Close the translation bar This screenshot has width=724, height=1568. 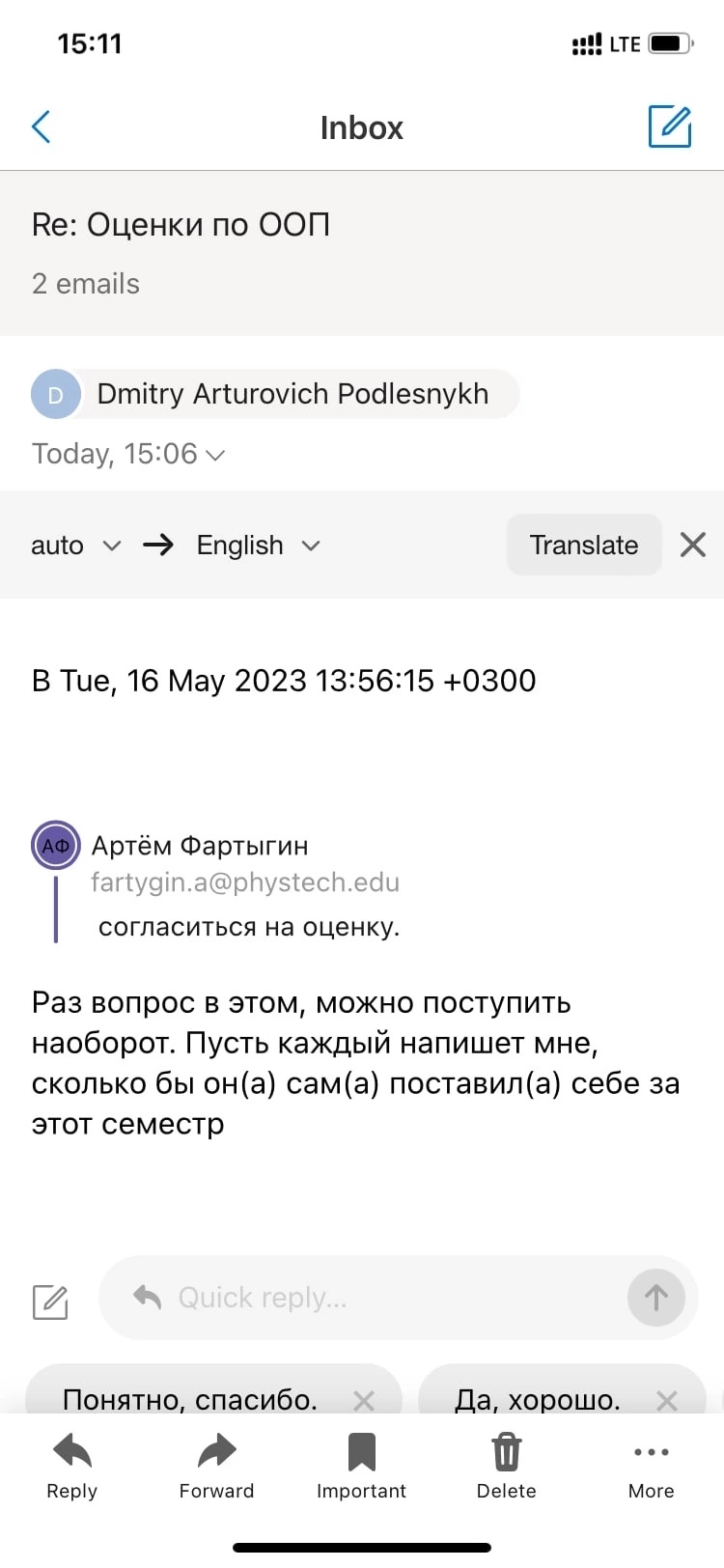tap(693, 545)
